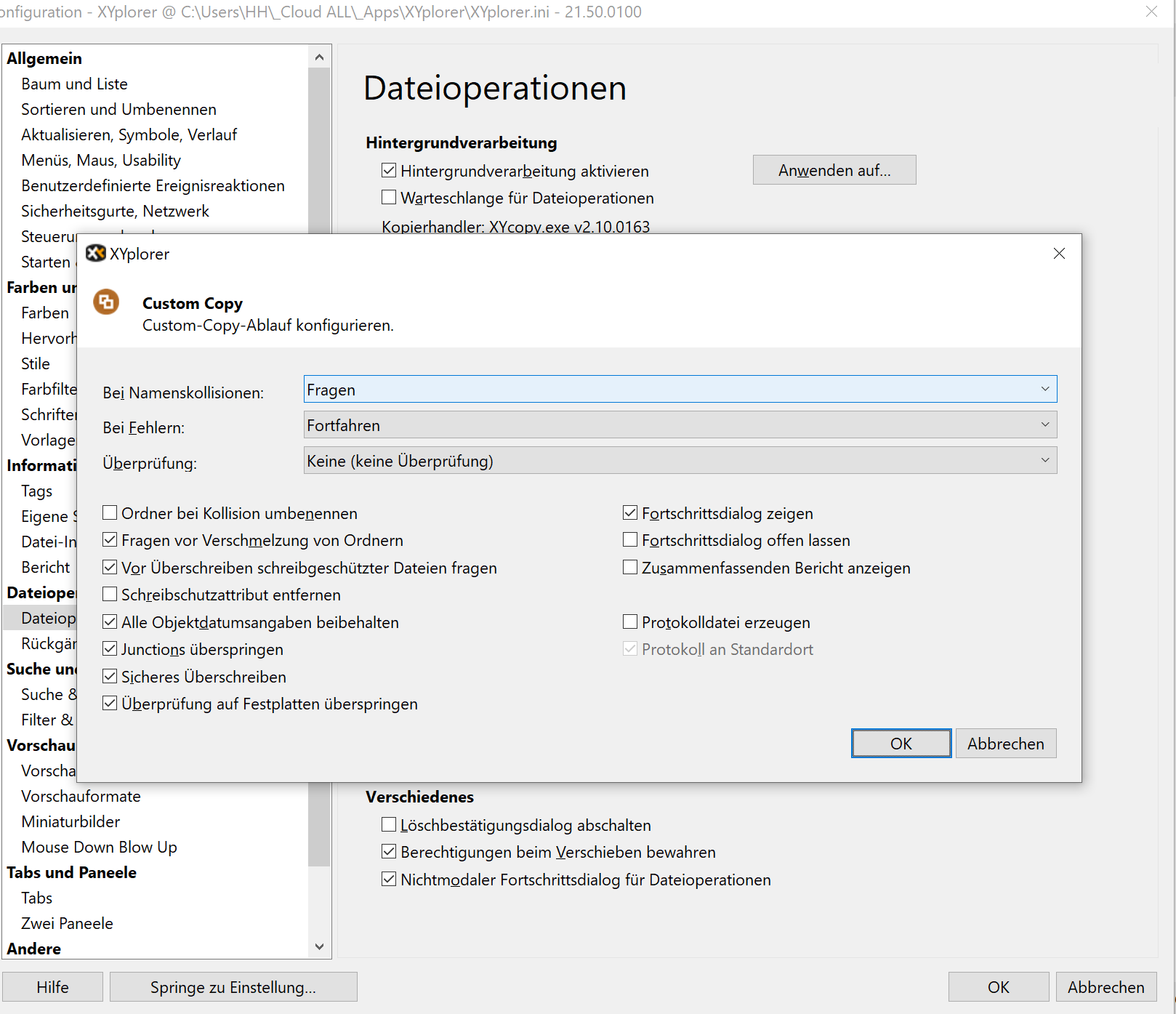Check 'Protokolldatei erzeugen' option
1176x1014 pixels.
click(630, 622)
